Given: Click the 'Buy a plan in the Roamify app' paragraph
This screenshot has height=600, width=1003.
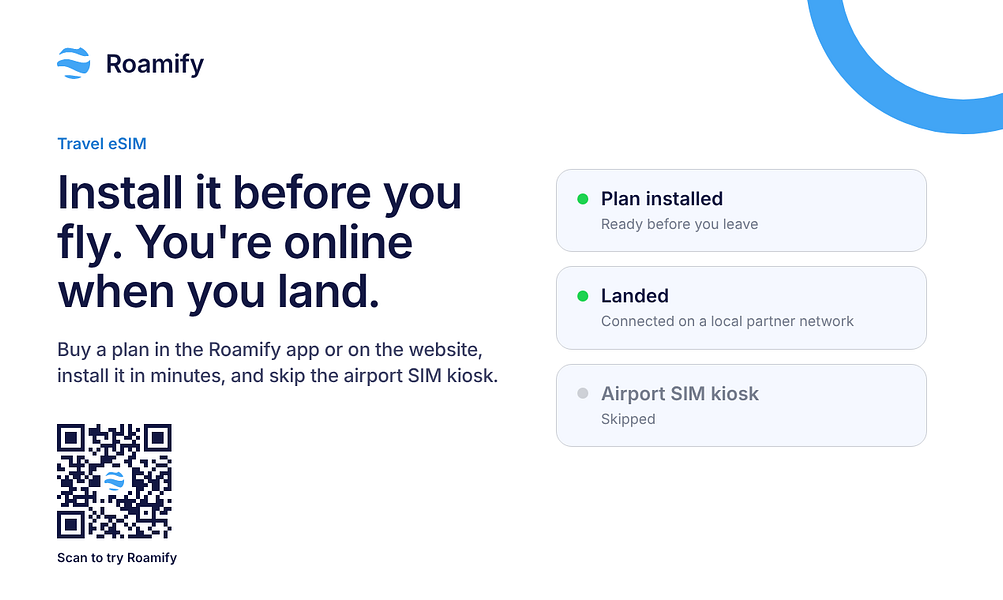Looking at the screenshot, I should (278, 363).
